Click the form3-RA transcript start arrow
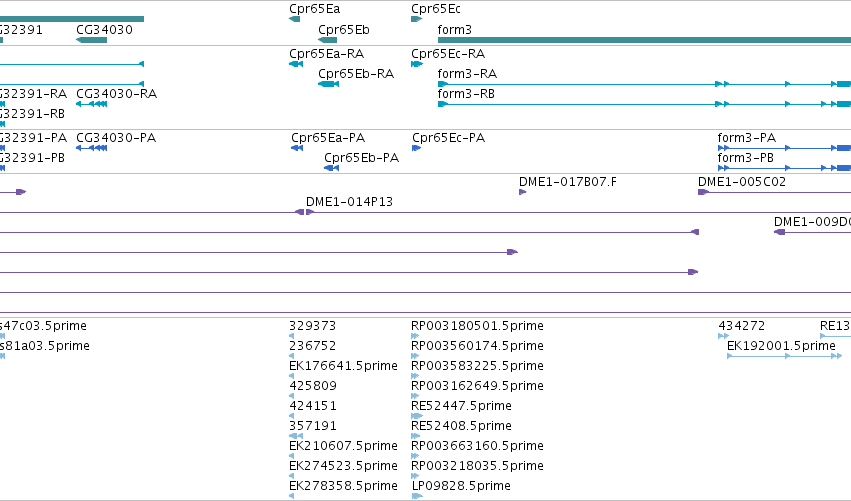 (x=443, y=84)
